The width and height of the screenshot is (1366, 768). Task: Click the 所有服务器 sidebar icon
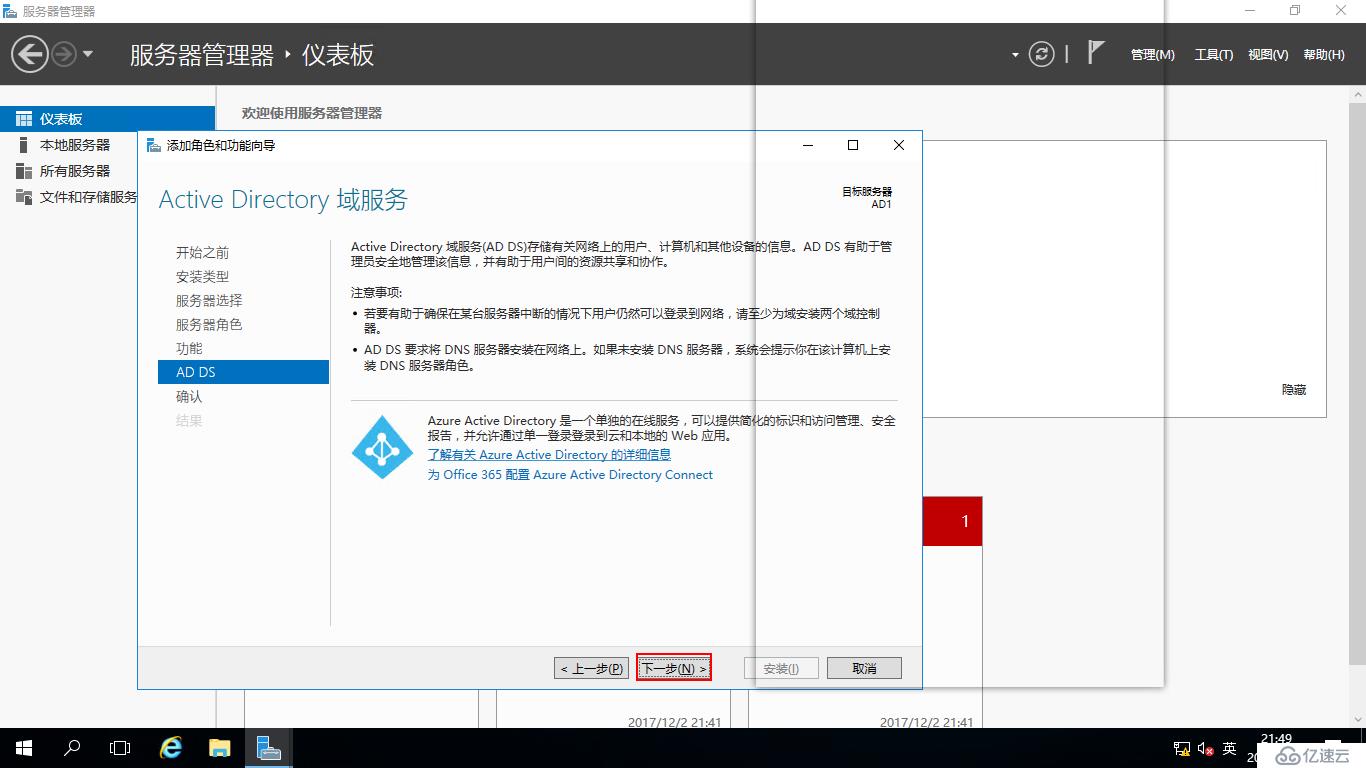pyautogui.click(x=24, y=171)
